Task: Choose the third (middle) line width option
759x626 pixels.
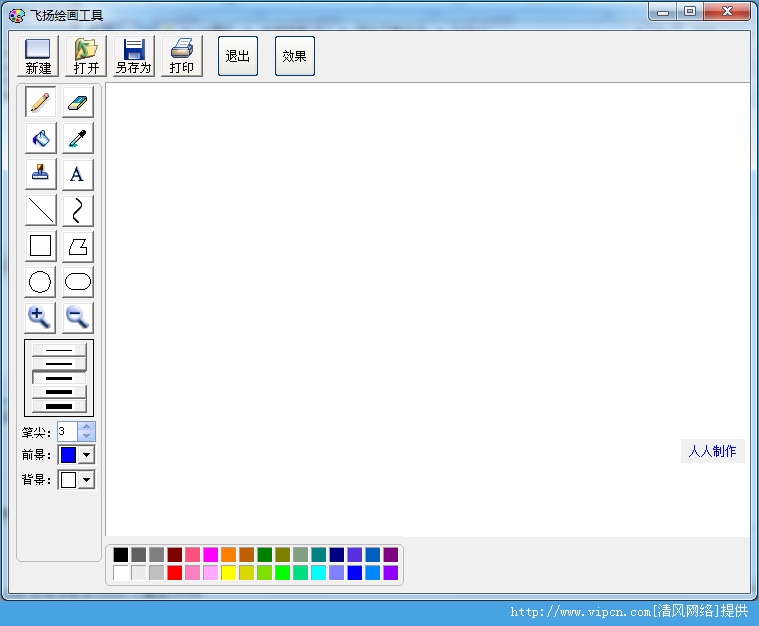Action: click(x=59, y=378)
